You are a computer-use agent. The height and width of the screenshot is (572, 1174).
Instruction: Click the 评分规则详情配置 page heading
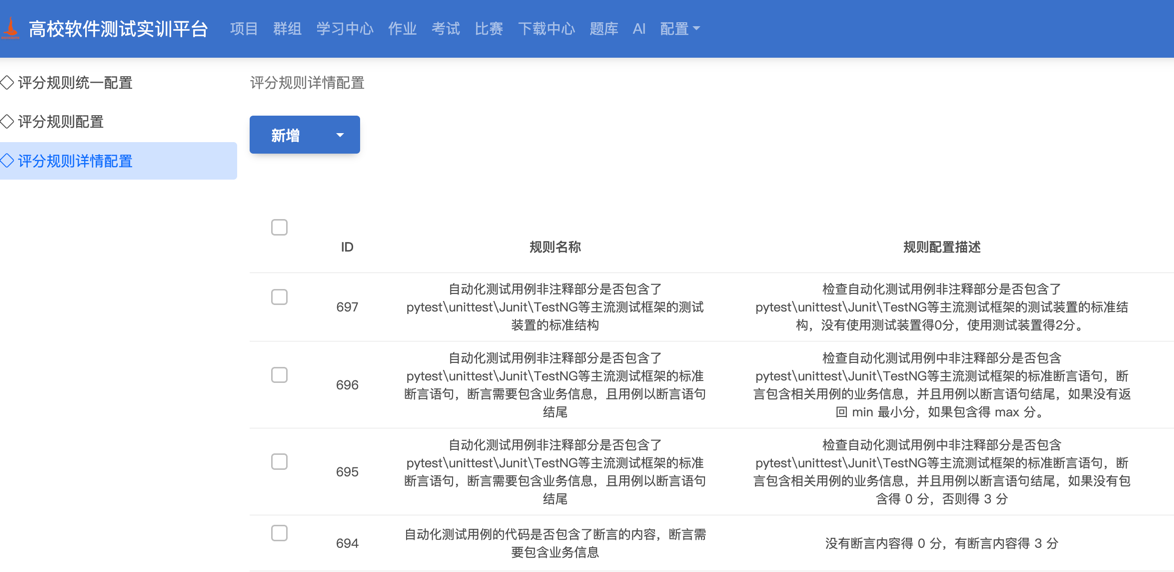coord(307,82)
